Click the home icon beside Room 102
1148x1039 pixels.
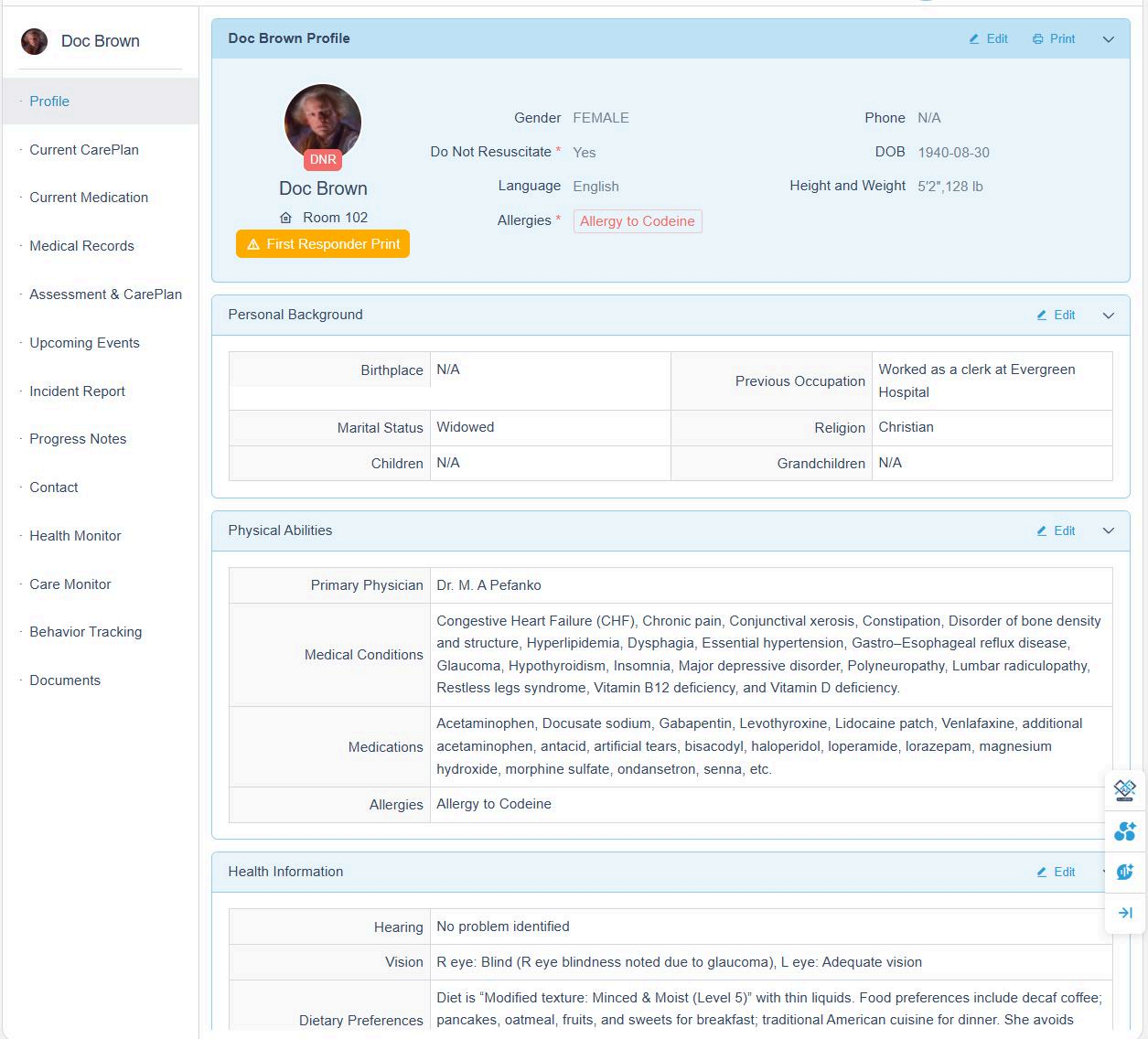coord(285,218)
